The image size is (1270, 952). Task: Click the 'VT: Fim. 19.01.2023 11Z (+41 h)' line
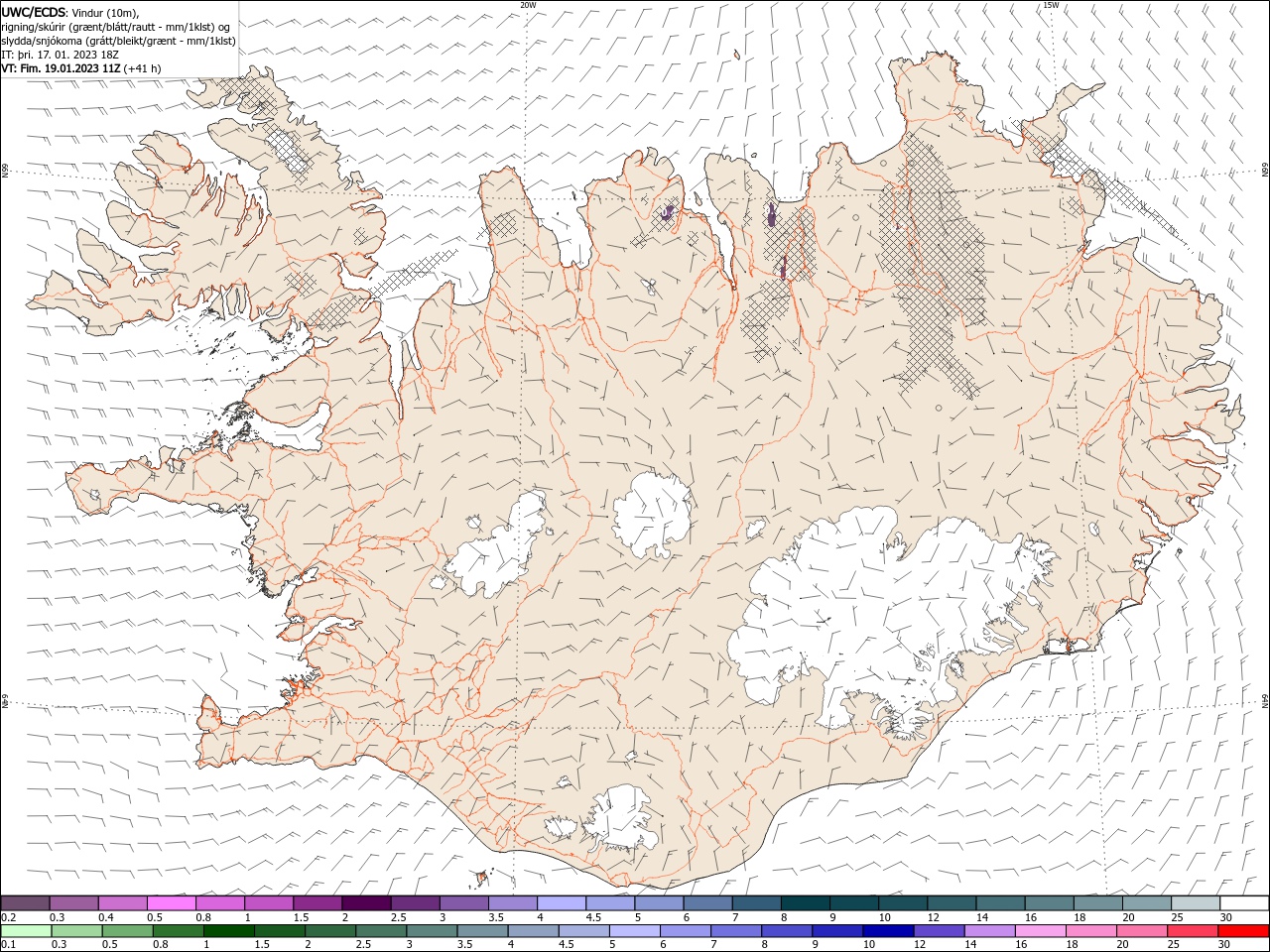[x=81, y=68]
